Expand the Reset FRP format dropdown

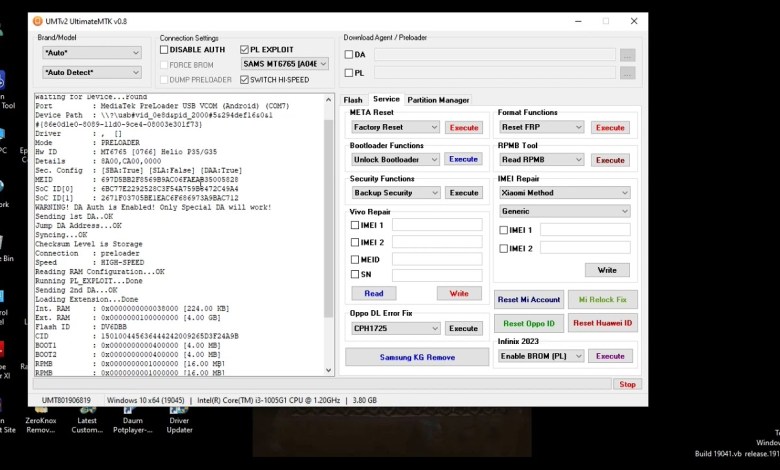(x=541, y=127)
